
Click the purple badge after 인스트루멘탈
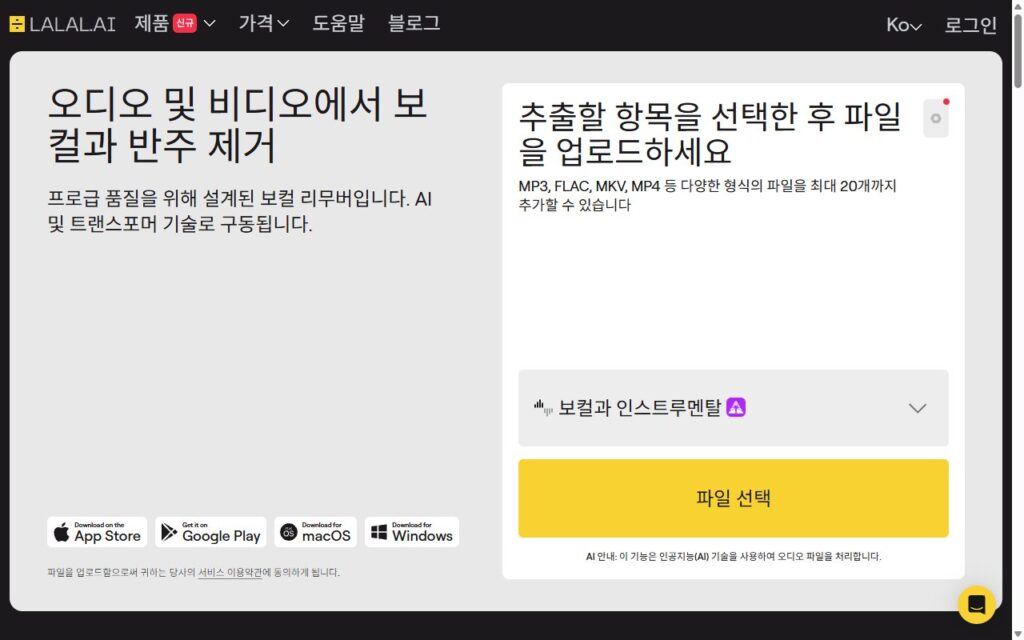pos(736,408)
